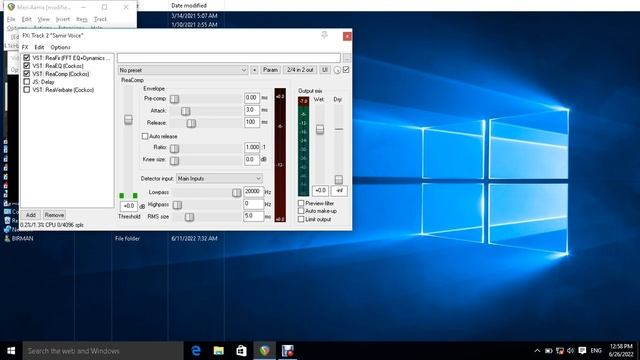The image size is (640, 360).
Task: Open the FX menu in FX window
Action: pos(25,47)
